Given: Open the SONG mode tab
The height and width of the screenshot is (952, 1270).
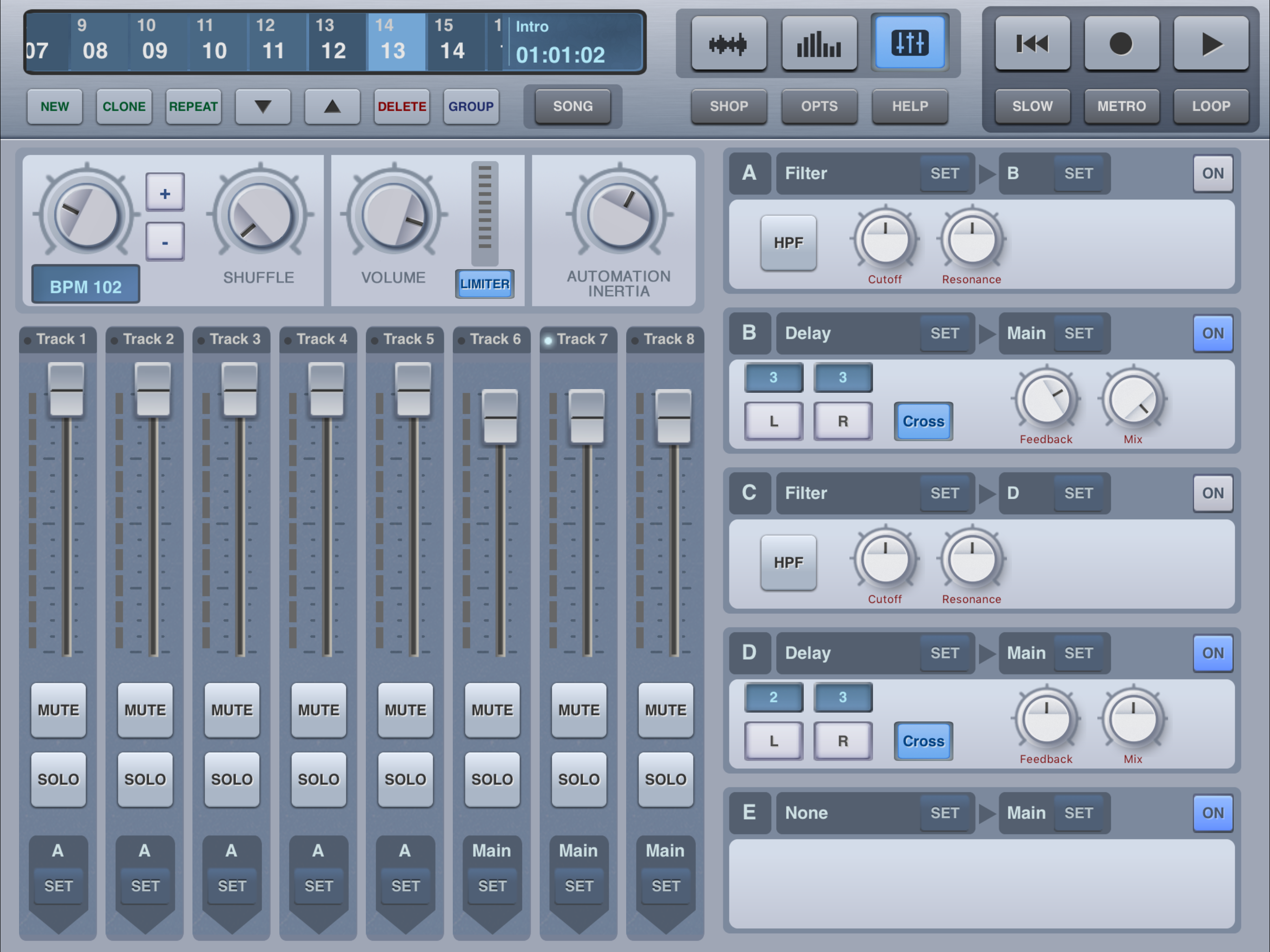Looking at the screenshot, I should [x=572, y=106].
